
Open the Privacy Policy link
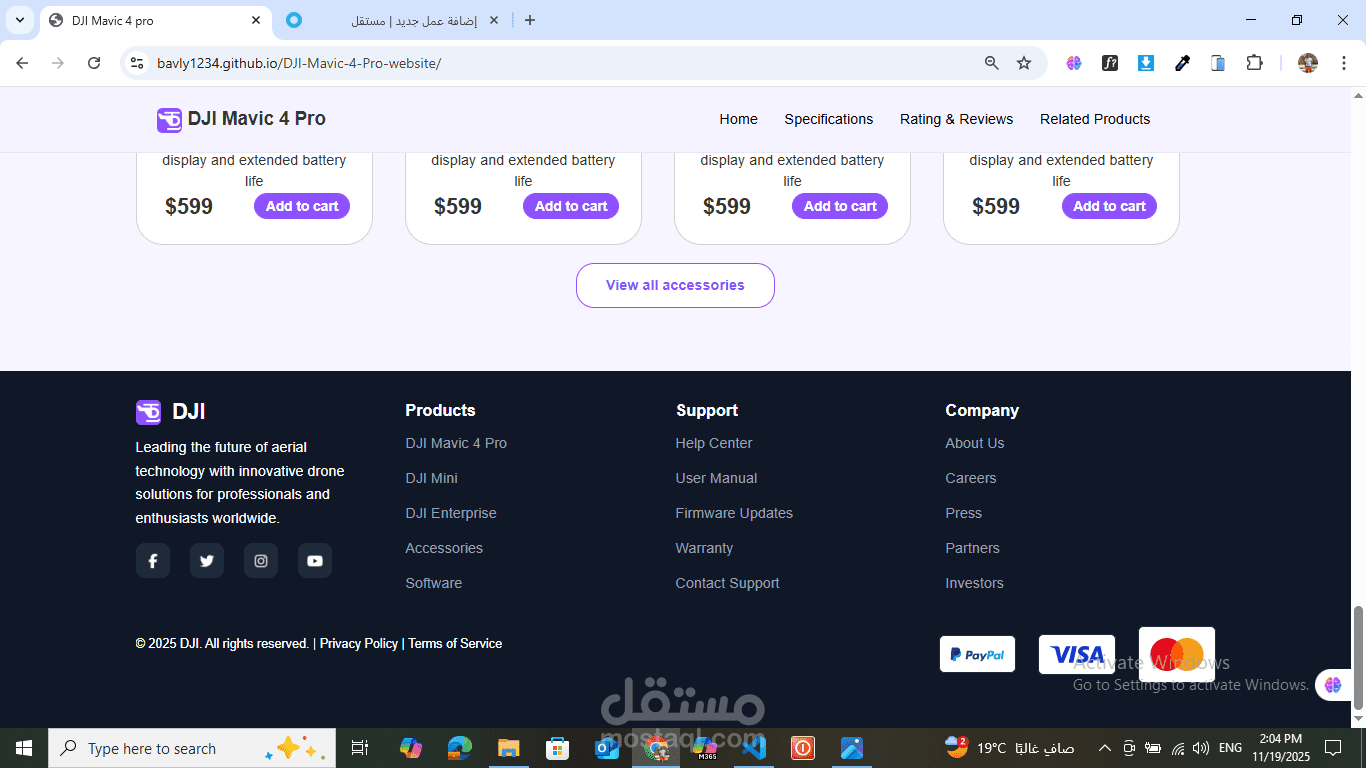(x=359, y=644)
